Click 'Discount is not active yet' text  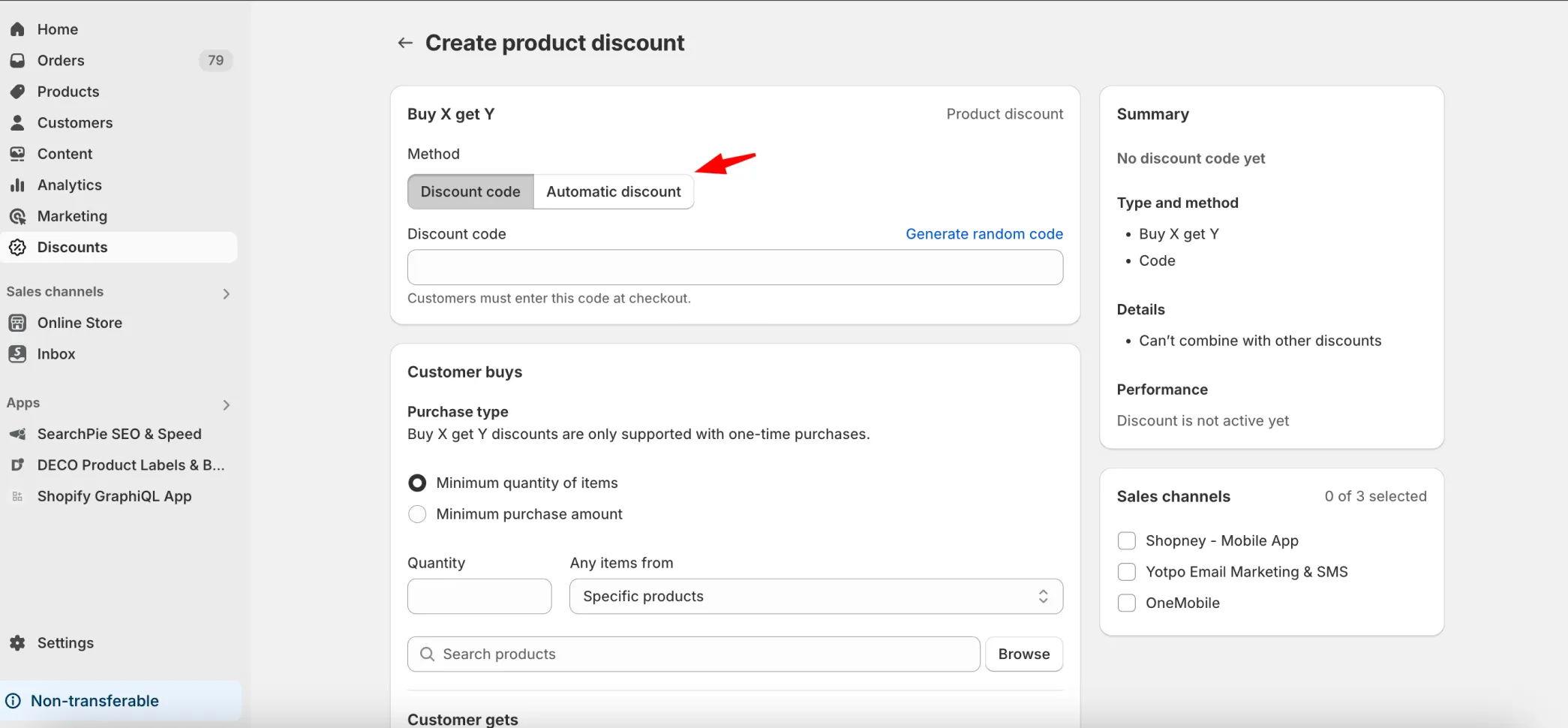pyautogui.click(x=1203, y=421)
